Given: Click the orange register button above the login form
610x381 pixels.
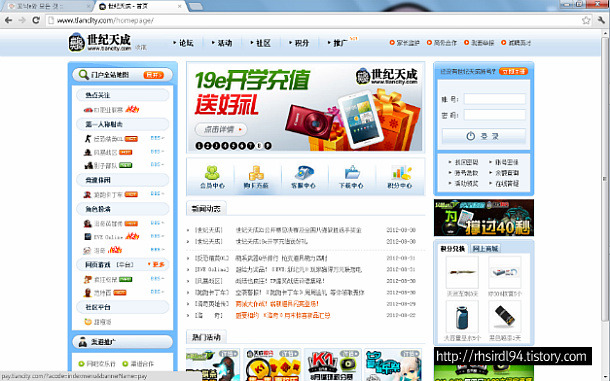Looking at the screenshot, I should tap(514, 71).
